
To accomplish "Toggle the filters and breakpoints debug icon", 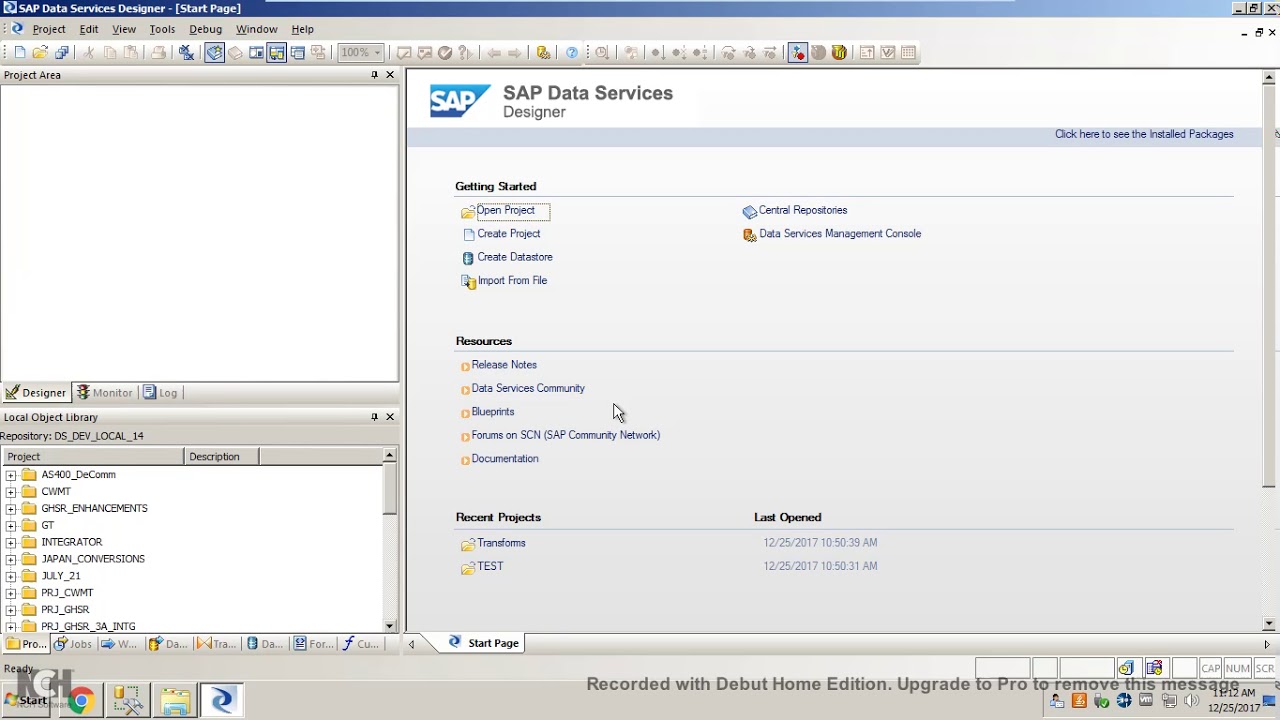I will (797, 53).
